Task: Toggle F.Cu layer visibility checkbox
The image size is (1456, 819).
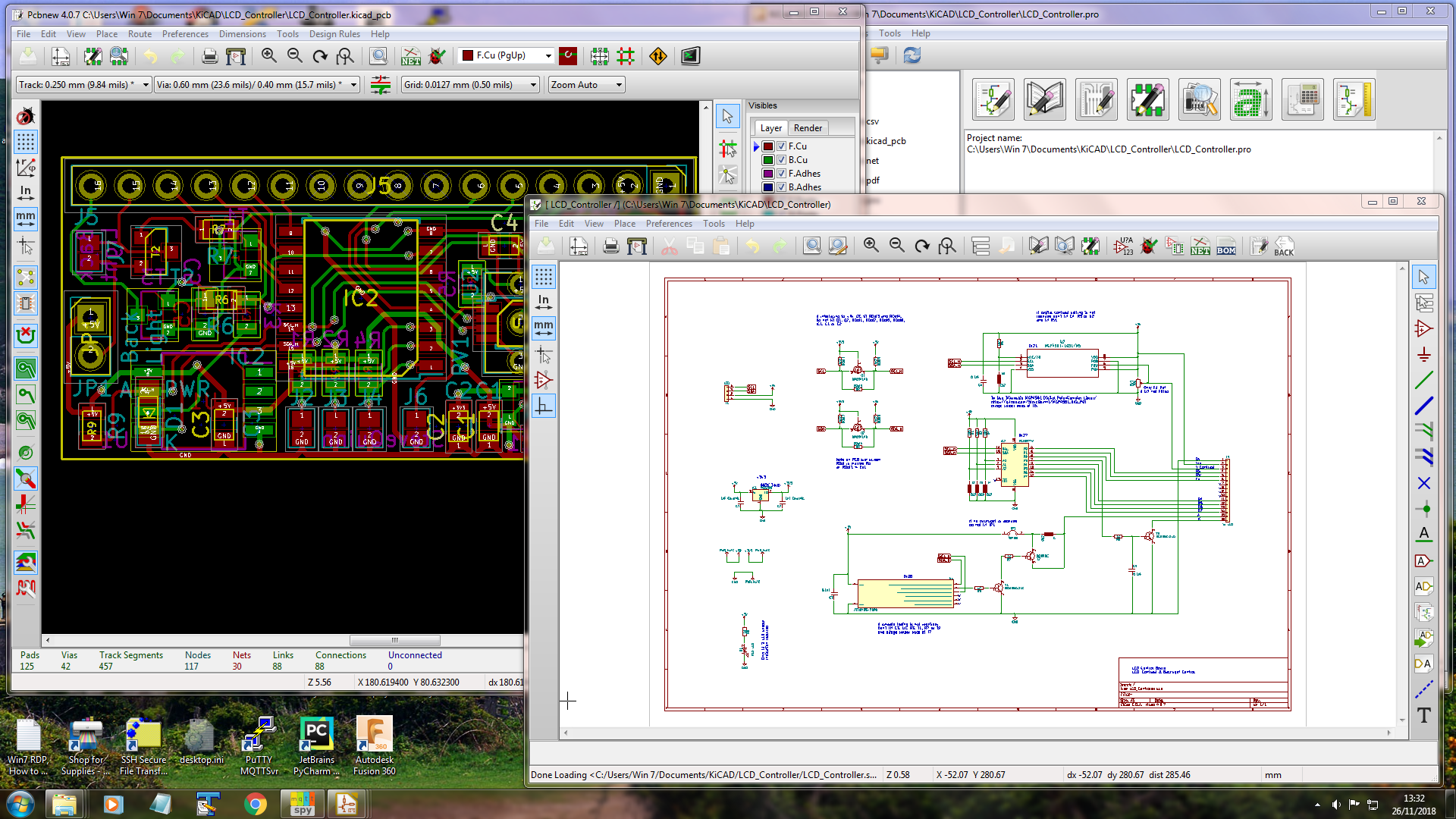Action: click(x=781, y=146)
